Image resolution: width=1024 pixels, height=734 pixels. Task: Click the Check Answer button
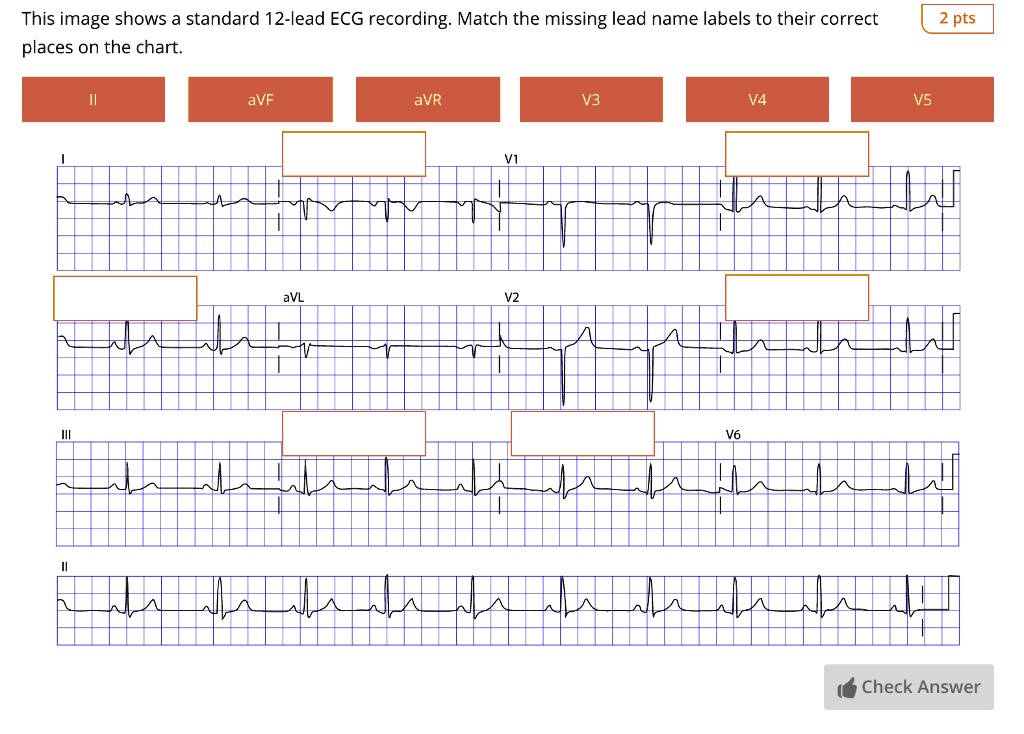pyautogui.click(x=908, y=687)
